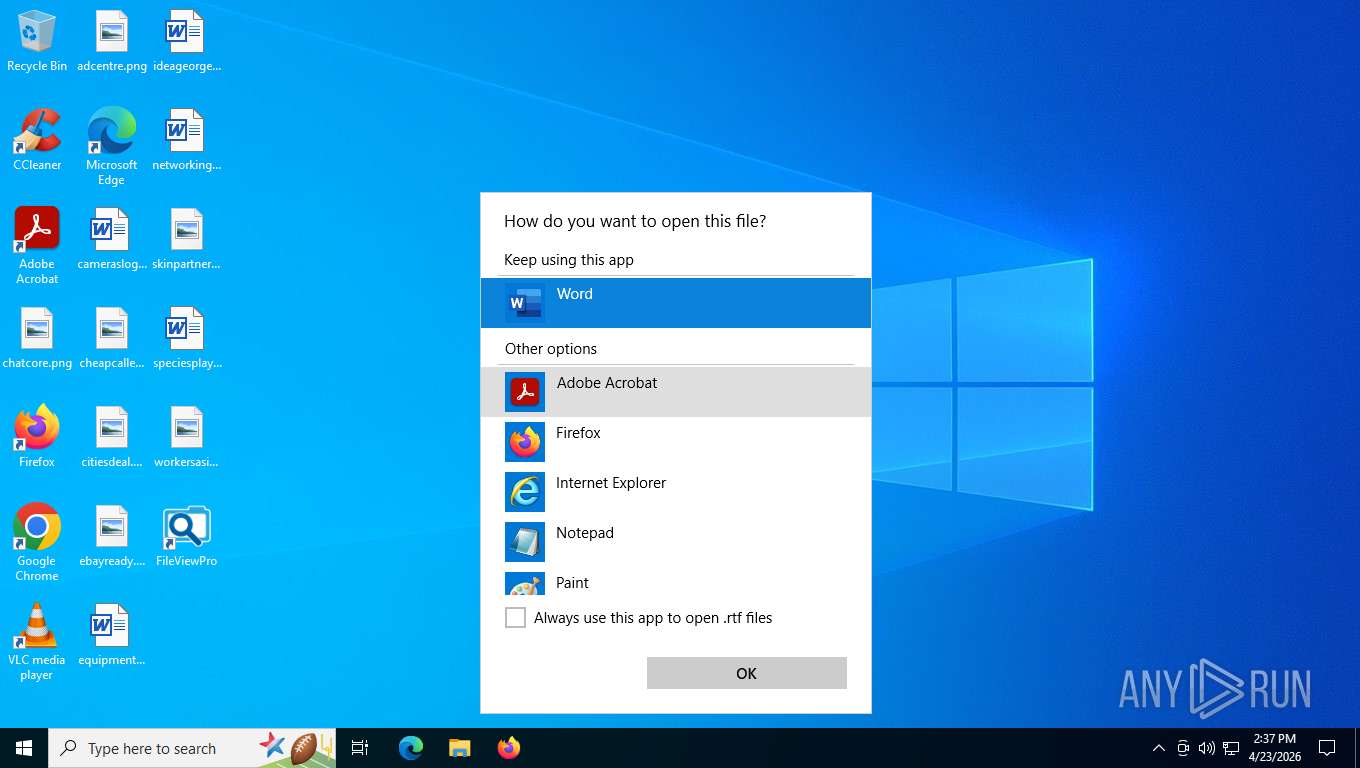Launch Edge from the taskbar
1360x768 pixels.
[411, 748]
